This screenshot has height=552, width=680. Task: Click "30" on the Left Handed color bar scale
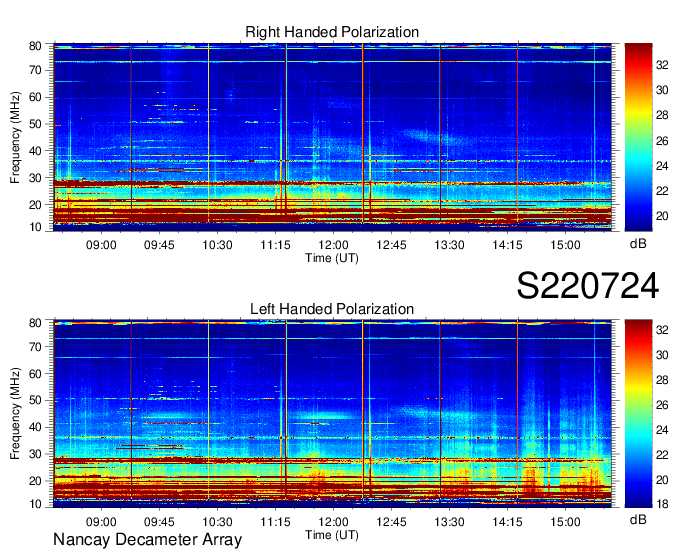coord(662,355)
